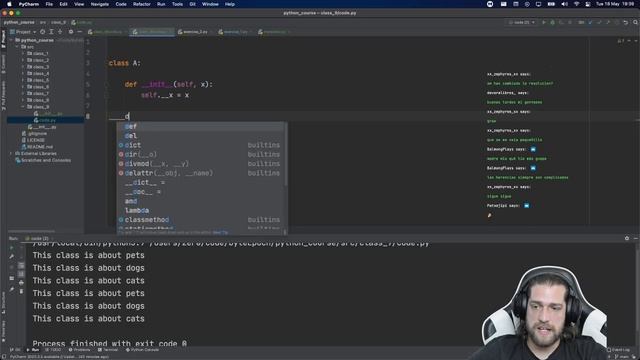Screen dimensions: 640x360
Task: Click the print icon in Run panel
Action: click(21, 282)
